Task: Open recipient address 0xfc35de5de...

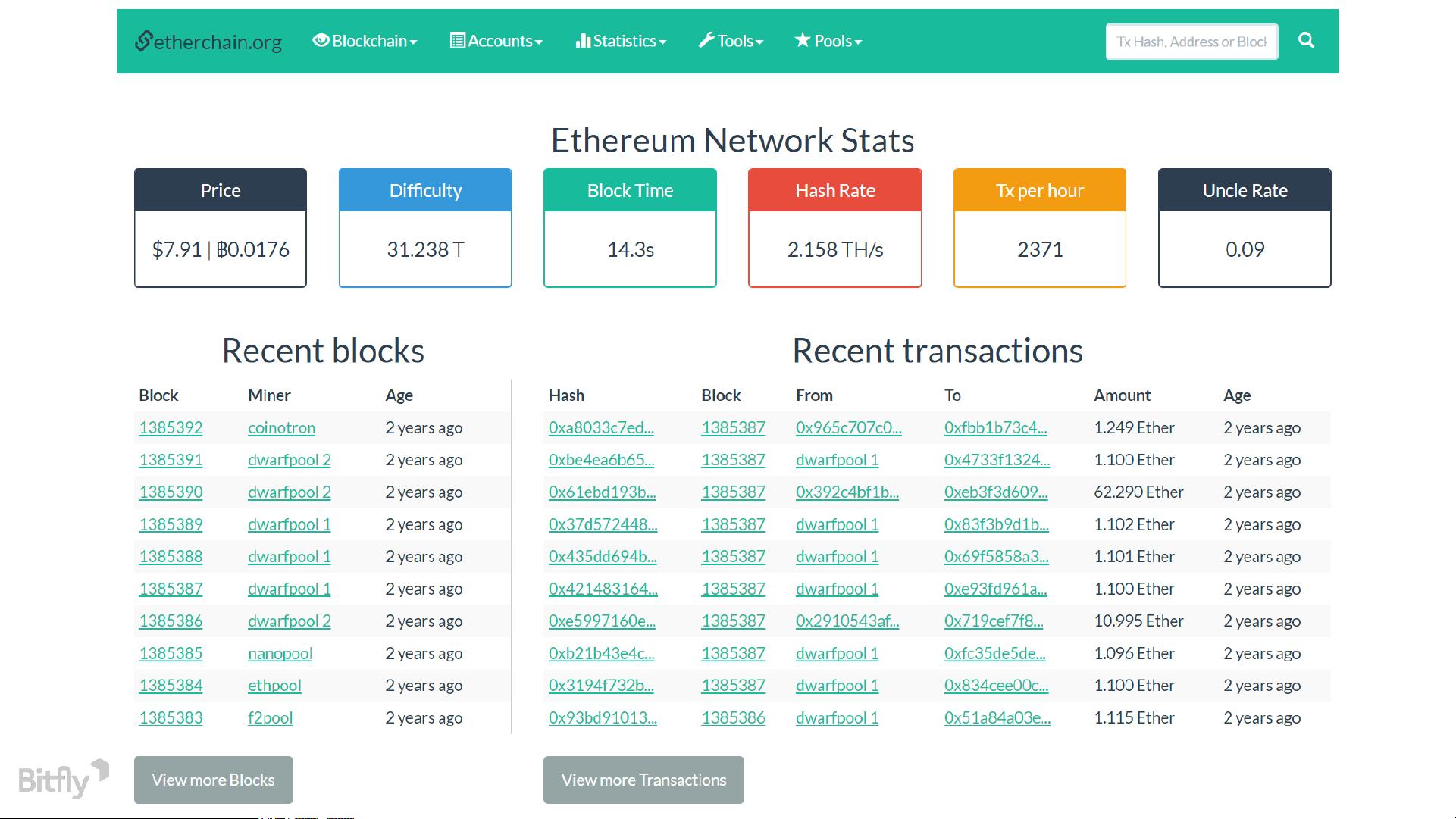Action: (x=994, y=653)
